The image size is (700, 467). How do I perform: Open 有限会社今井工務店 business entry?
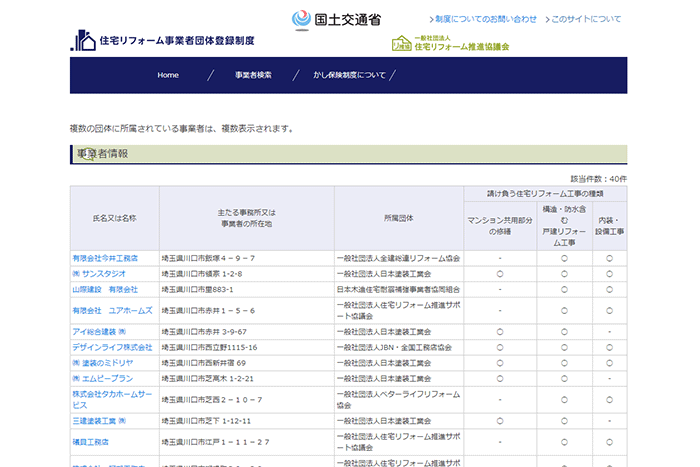105,258
